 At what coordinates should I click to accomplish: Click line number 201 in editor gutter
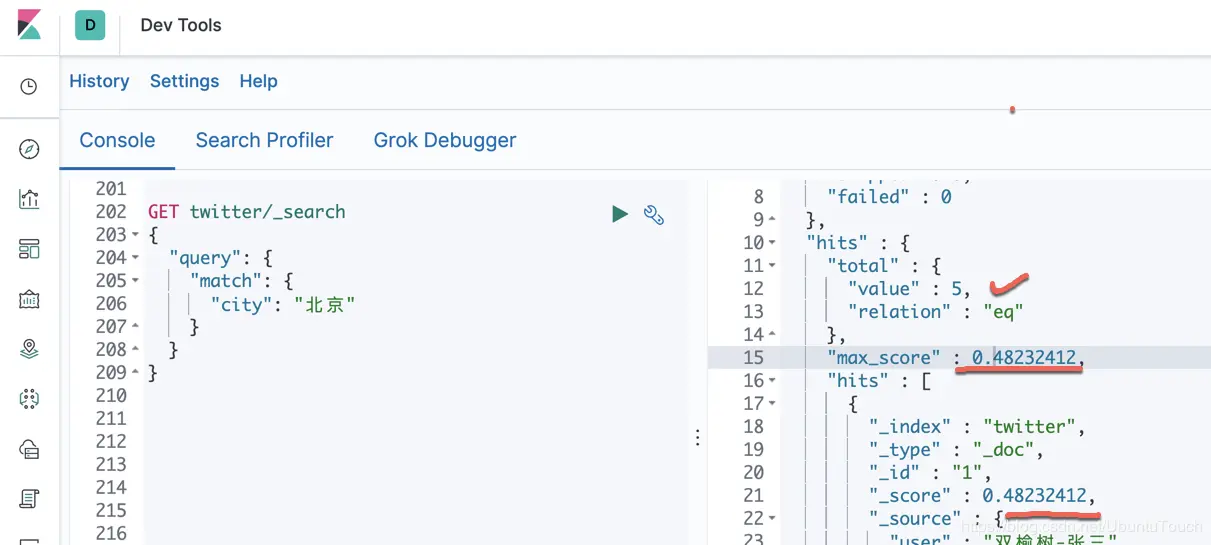(110, 189)
